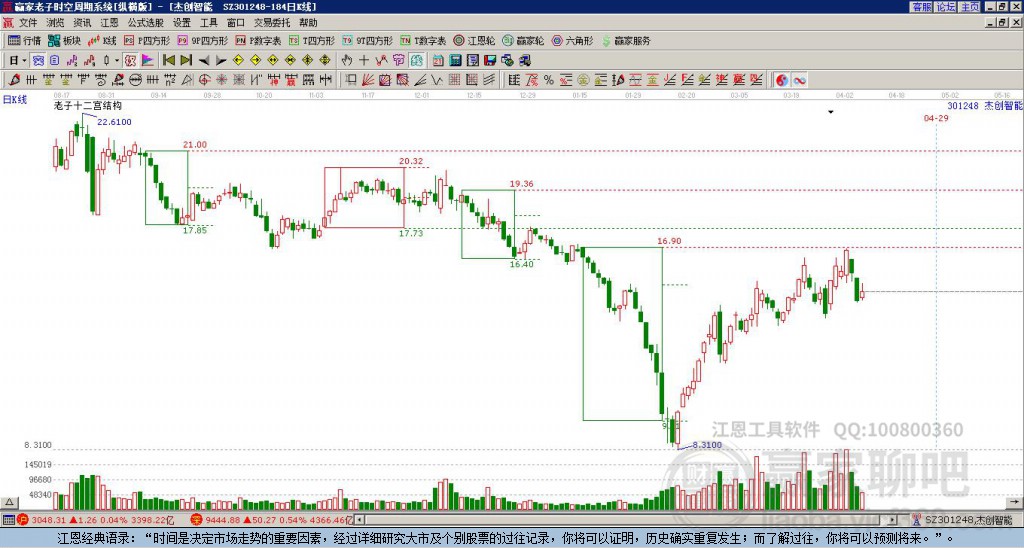
Task: Toggle the infinity loop toolbar button
Action: (x=799, y=80)
